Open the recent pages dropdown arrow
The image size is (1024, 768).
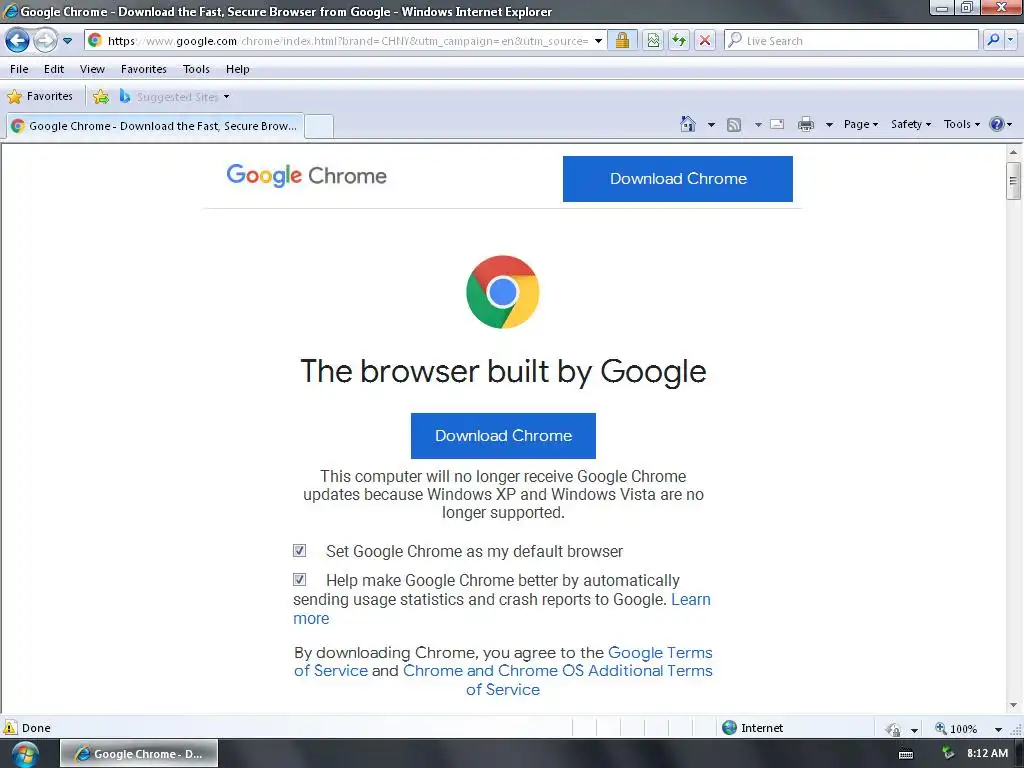coord(67,40)
